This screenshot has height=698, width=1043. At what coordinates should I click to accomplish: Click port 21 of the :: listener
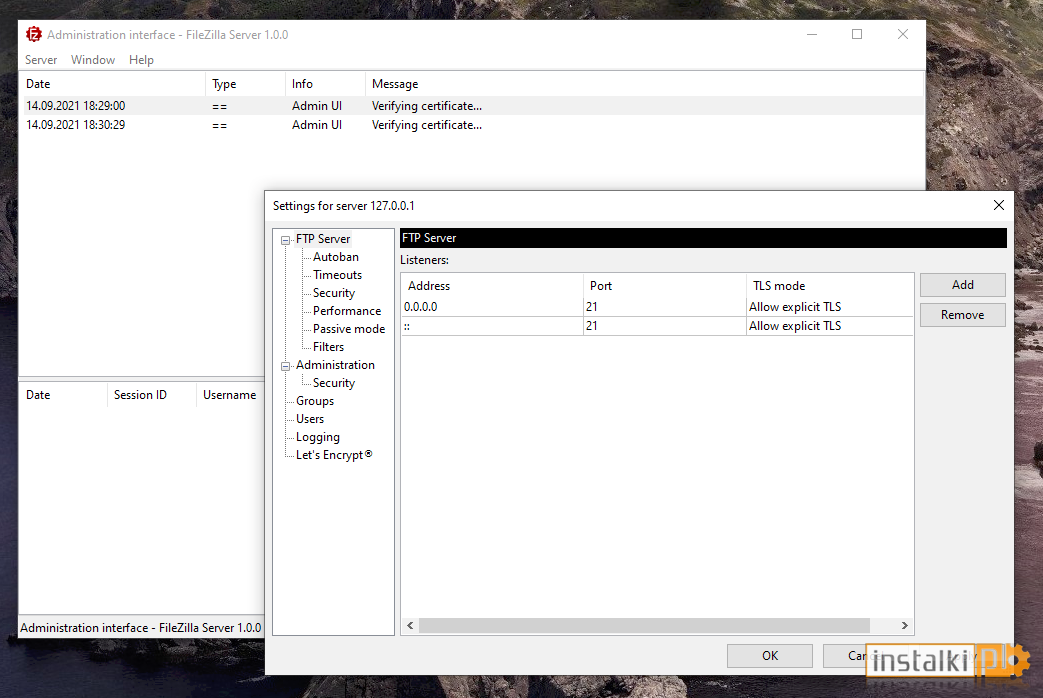(x=665, y=326)
